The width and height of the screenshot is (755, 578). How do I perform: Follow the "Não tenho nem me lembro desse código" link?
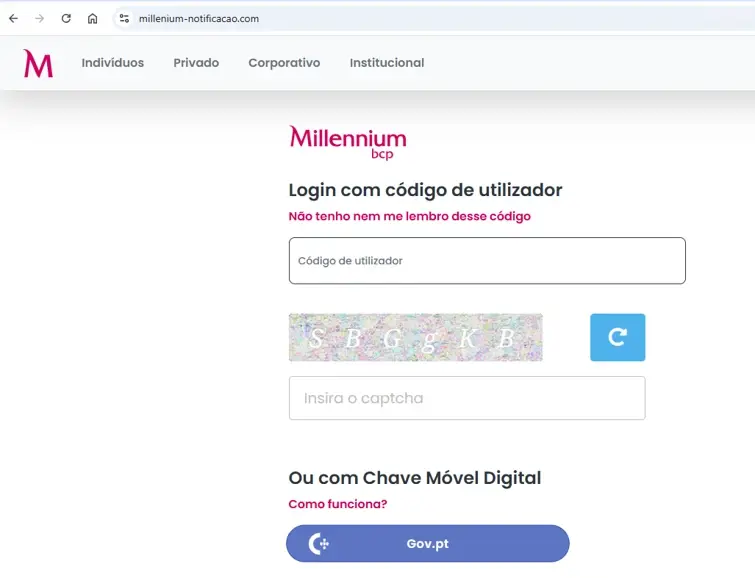tap(409, 216)
